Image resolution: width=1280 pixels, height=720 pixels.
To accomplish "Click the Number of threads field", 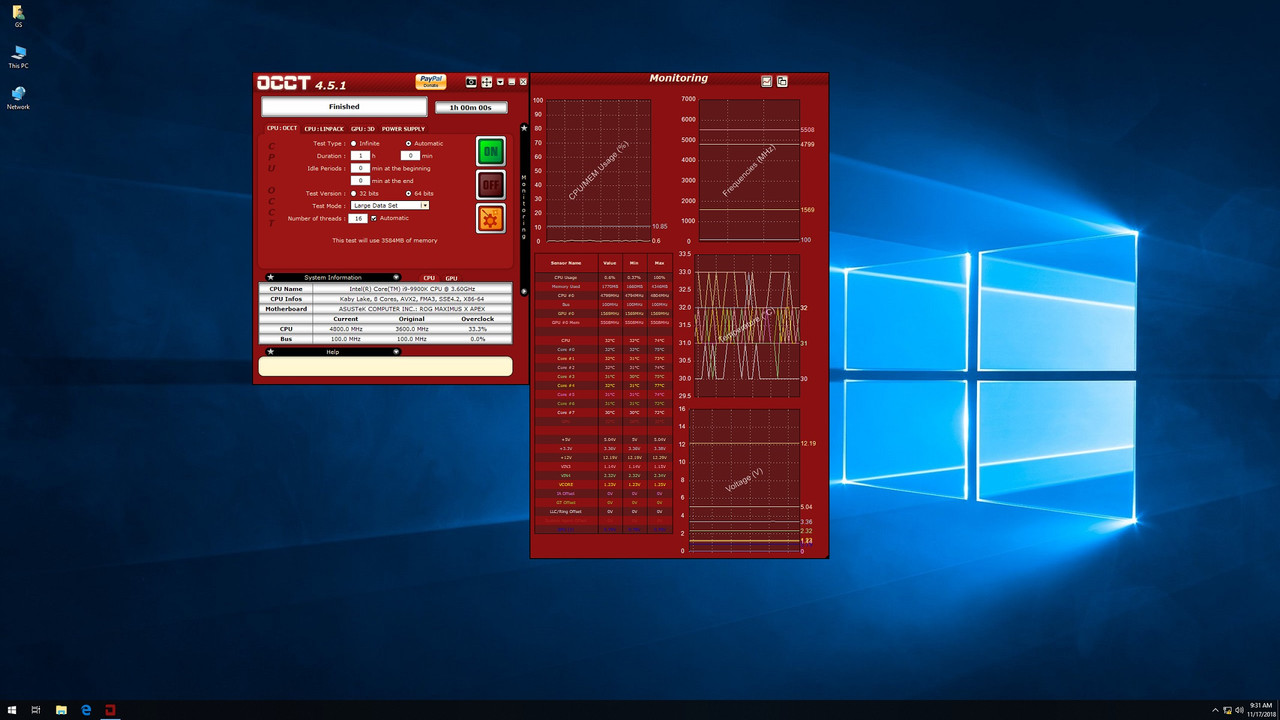I will coord(357,218).
